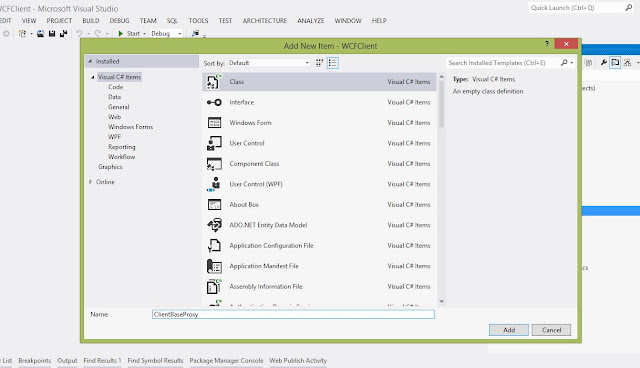Switch to the Output tab
Image resolution: width=640 pixels, height=368 pixels.
click(67, 361)
